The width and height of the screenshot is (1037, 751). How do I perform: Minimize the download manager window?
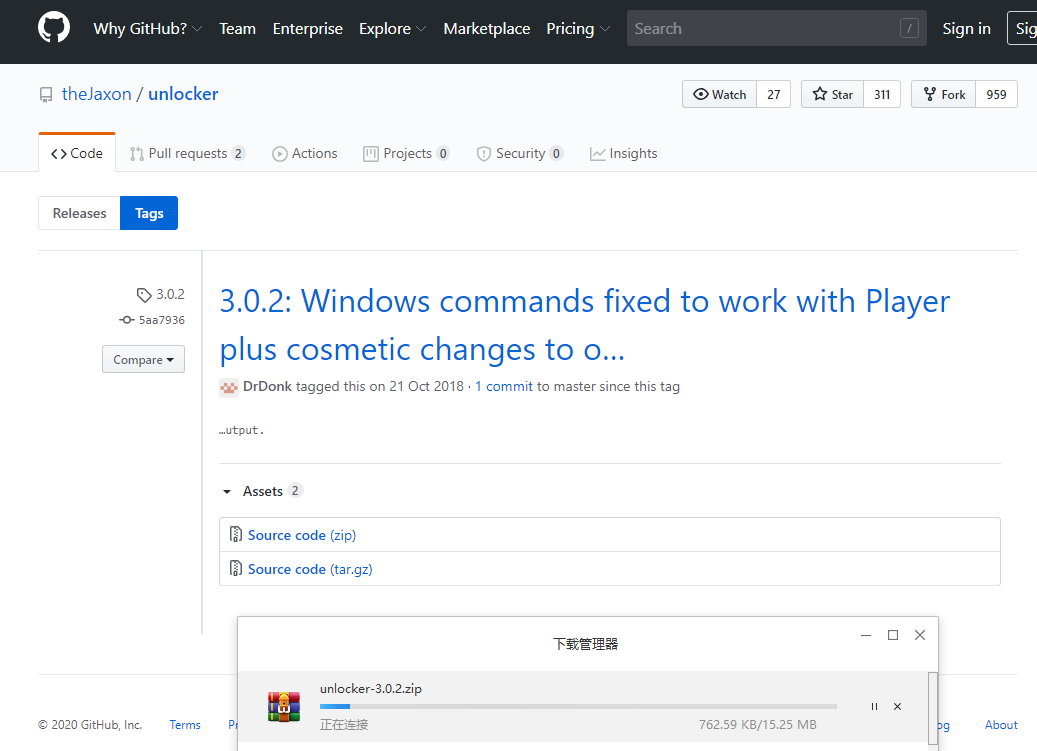[866, 635]
